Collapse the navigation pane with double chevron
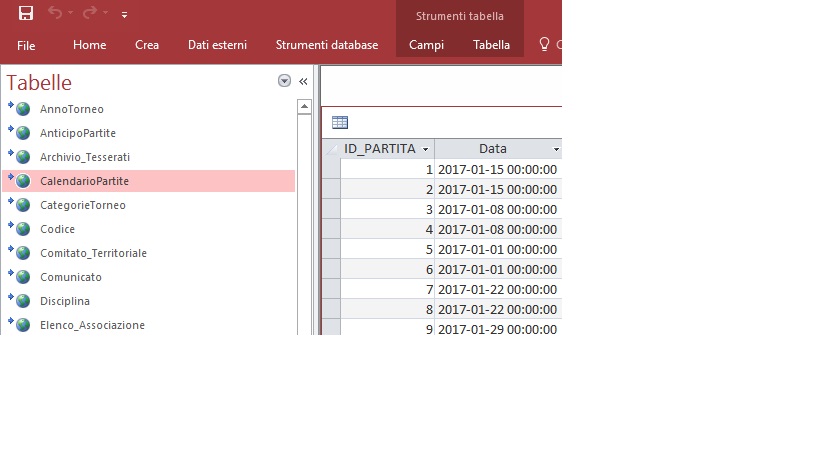 coord(303,81)
